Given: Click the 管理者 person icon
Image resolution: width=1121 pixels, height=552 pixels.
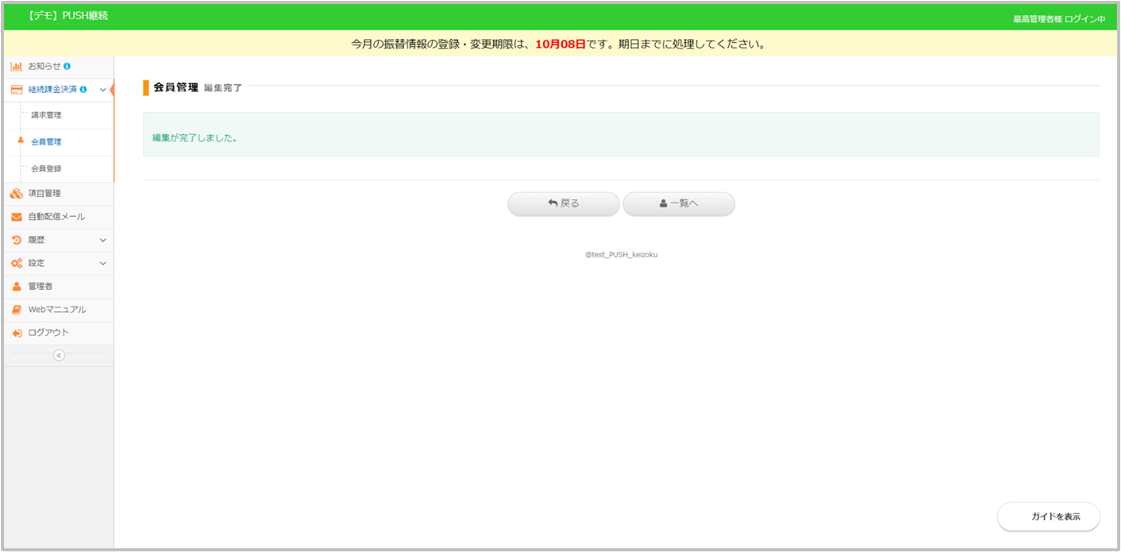Looking at the screenshot, I should coord(17,286).
